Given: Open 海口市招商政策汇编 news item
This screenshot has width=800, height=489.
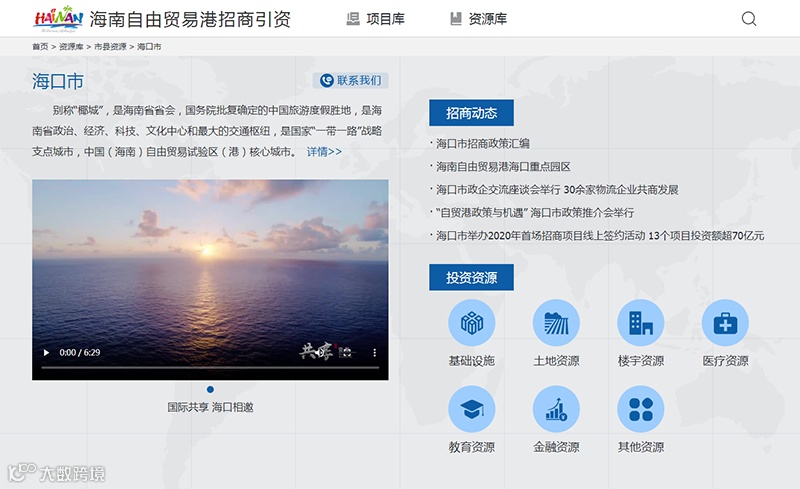Looking at the screenshot, I should click(482, 143).
